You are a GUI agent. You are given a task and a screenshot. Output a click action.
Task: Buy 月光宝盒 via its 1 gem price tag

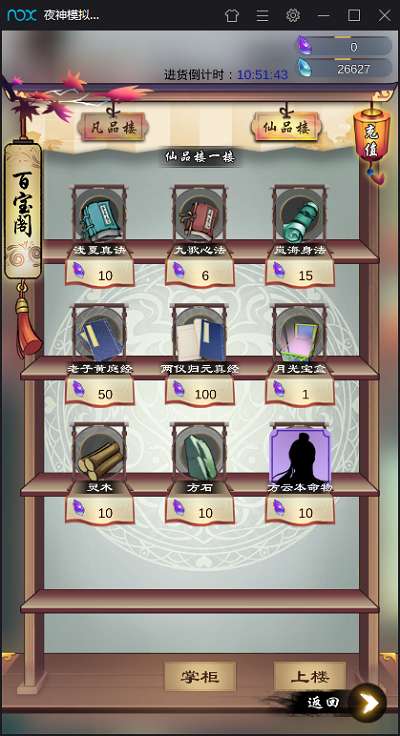[300, 393]
